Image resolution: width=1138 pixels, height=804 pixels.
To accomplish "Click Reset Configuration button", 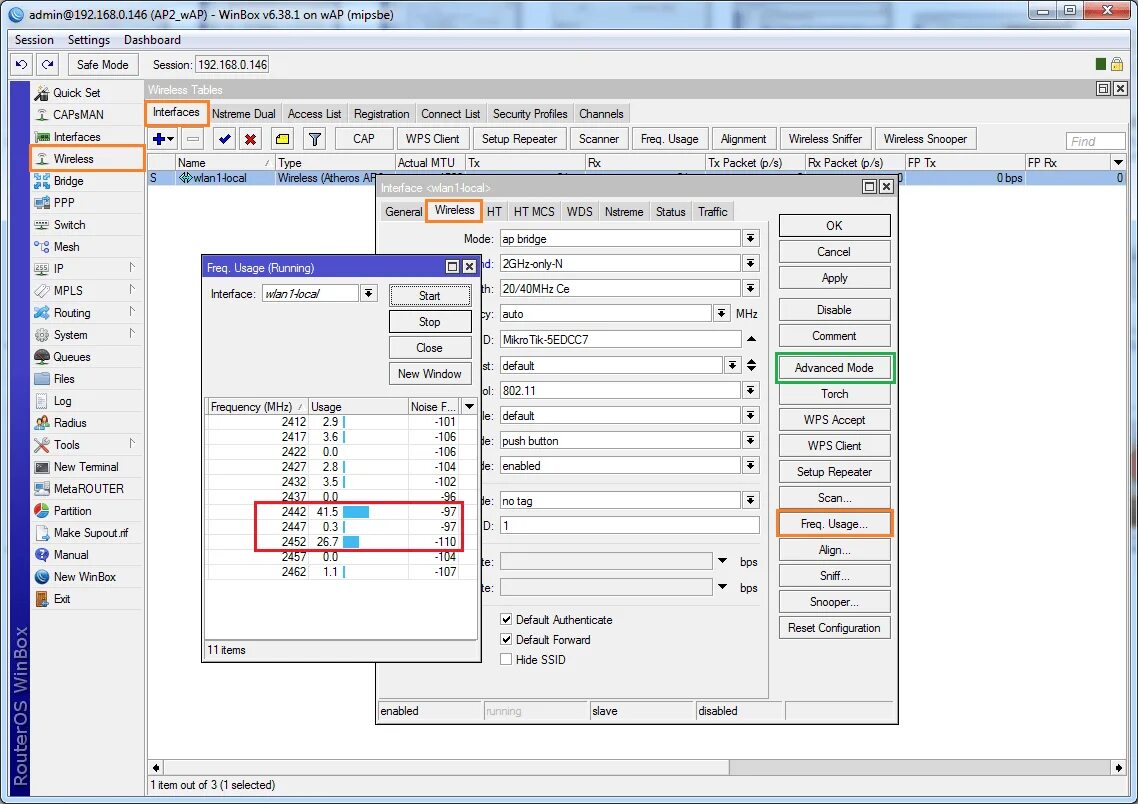I will tap(835, 628).
